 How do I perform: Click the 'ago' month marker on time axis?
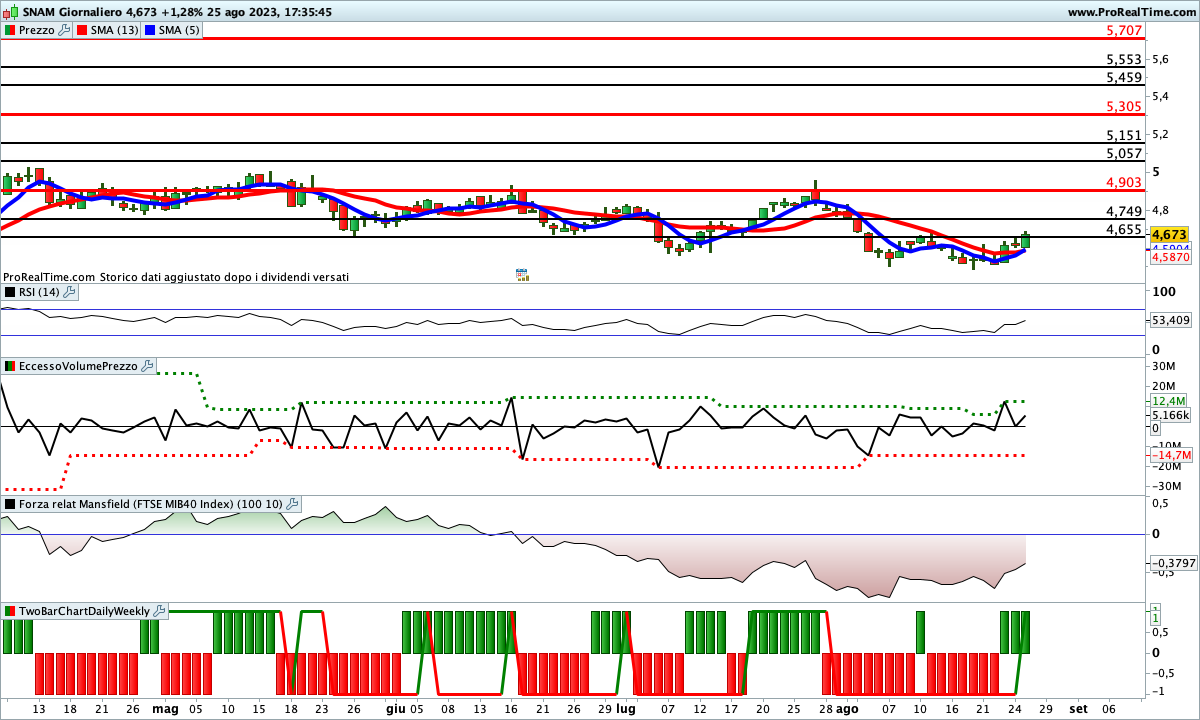[x=847, y=708]
